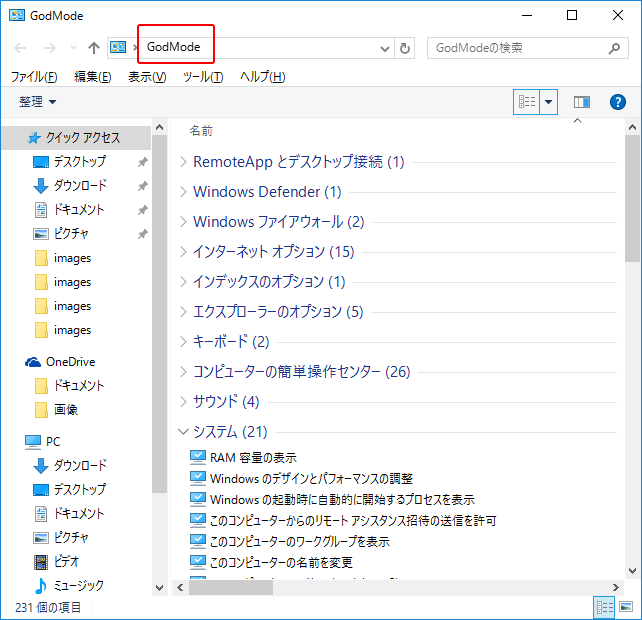Open the address bar history dropdown
Screen dimensions: 642x620
pos(384,48)
